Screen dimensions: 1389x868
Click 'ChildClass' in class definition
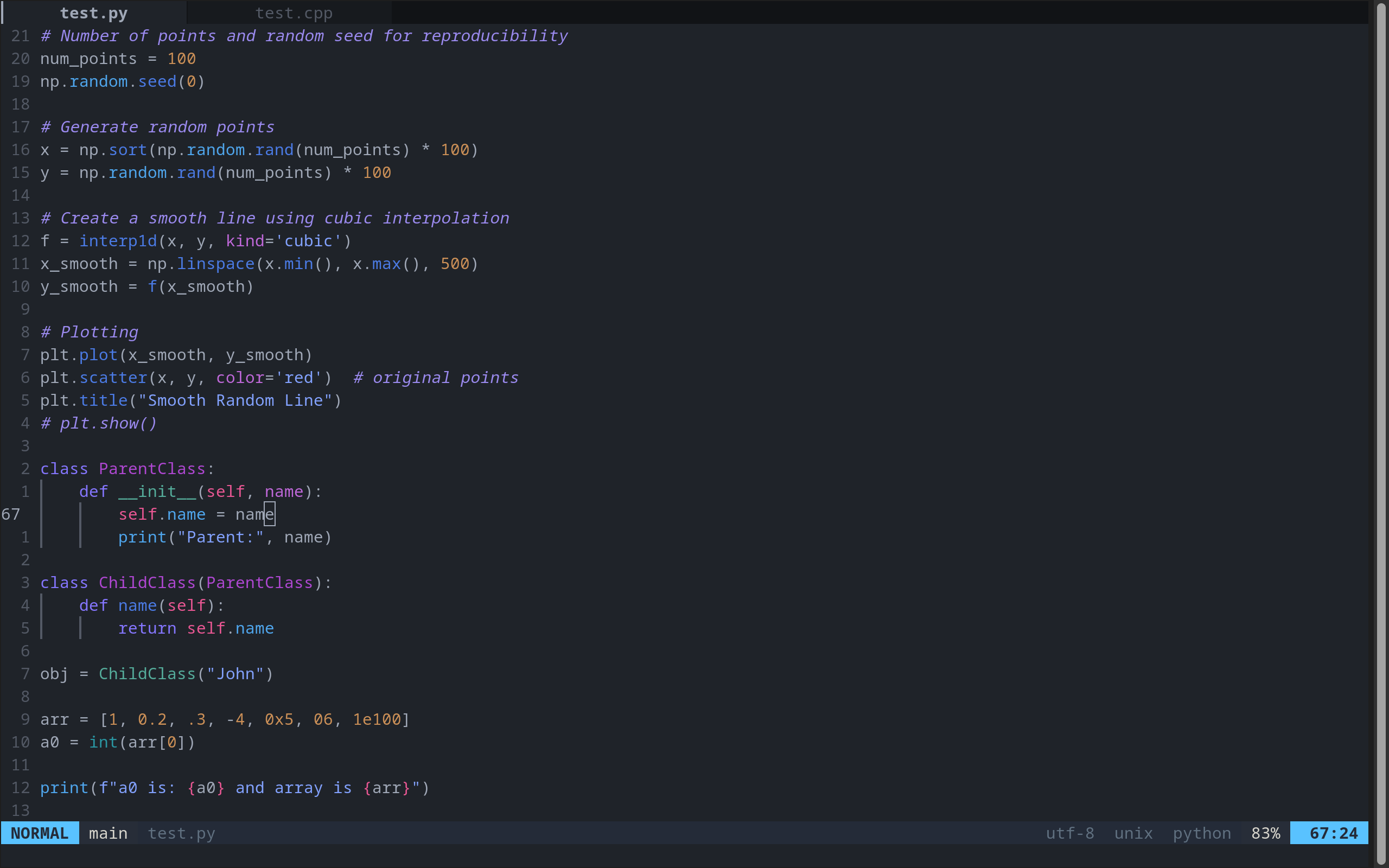147,583
